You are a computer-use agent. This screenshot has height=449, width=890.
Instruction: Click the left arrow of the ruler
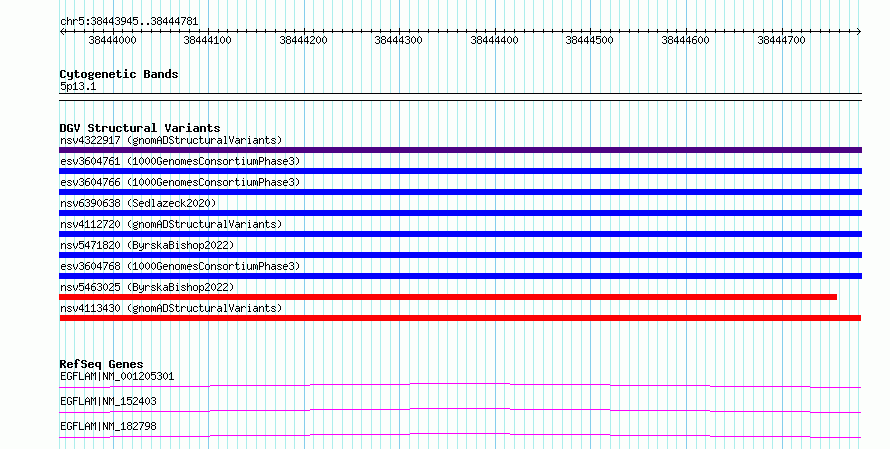tap(62, 32)
